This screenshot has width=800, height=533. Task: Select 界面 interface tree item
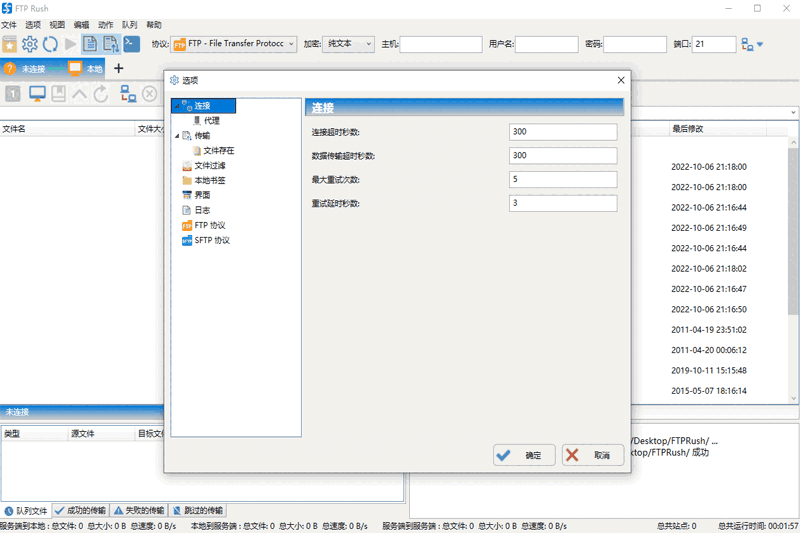pyautogui.click(x=202, y=195)
